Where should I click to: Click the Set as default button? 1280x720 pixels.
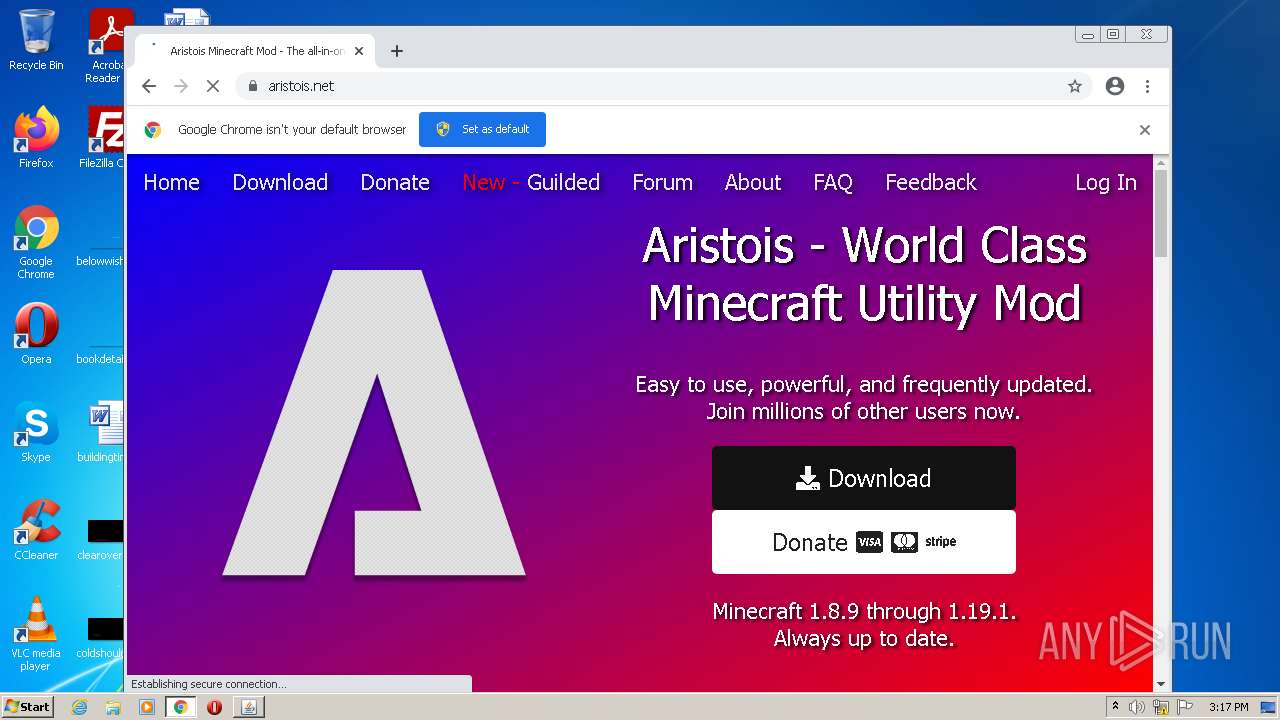482,129
